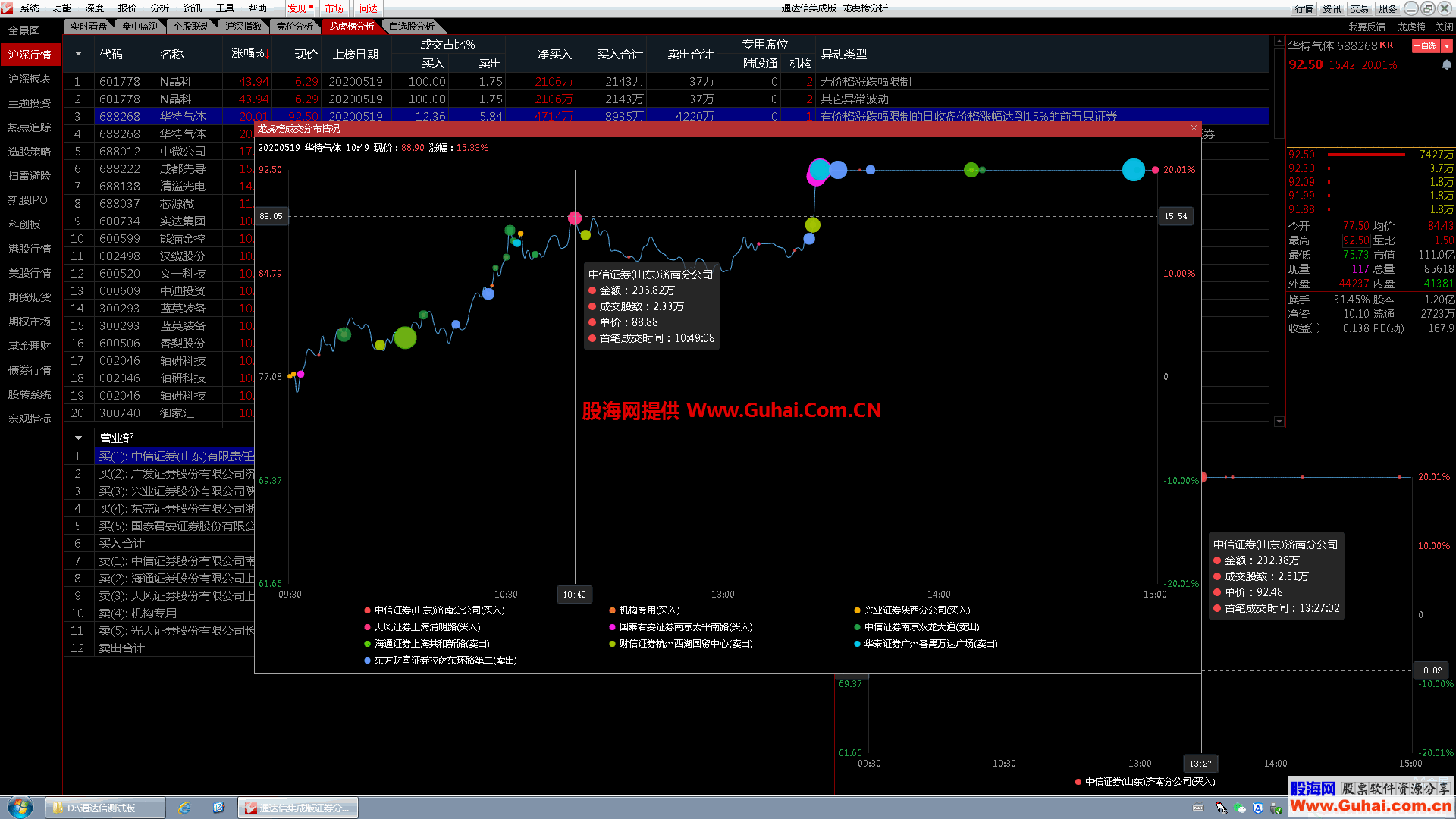Switch to the 自选股分析 tab

(x=412, y=27)
